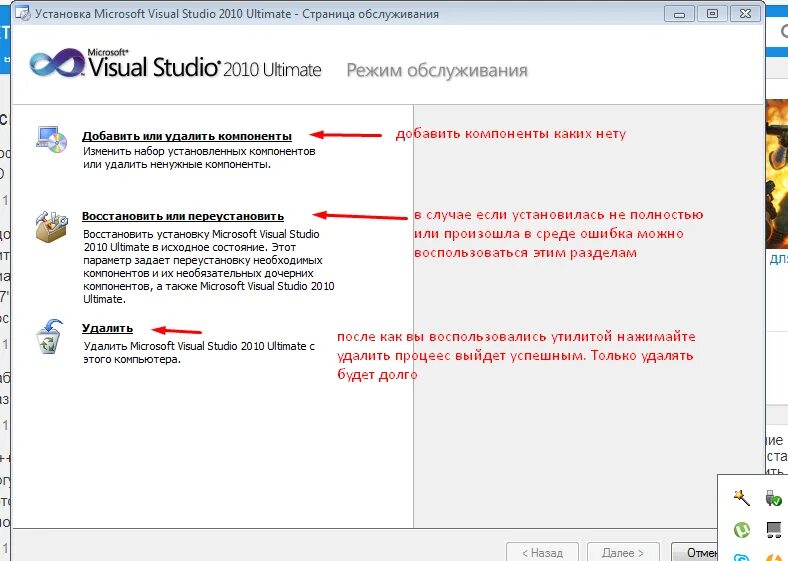Select the 'Удалить' link
Image resolution: width=788 pixels, height=561 pixels.
tap(108, 328)
